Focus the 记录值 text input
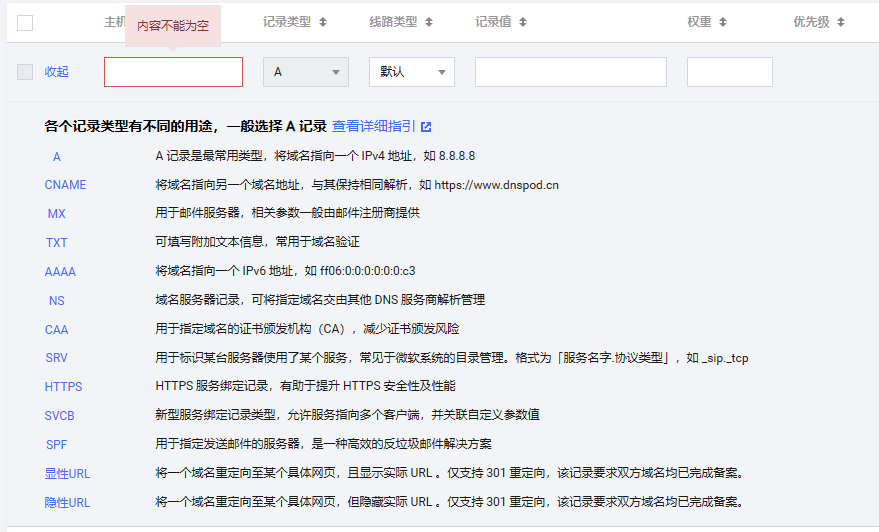 570,72
